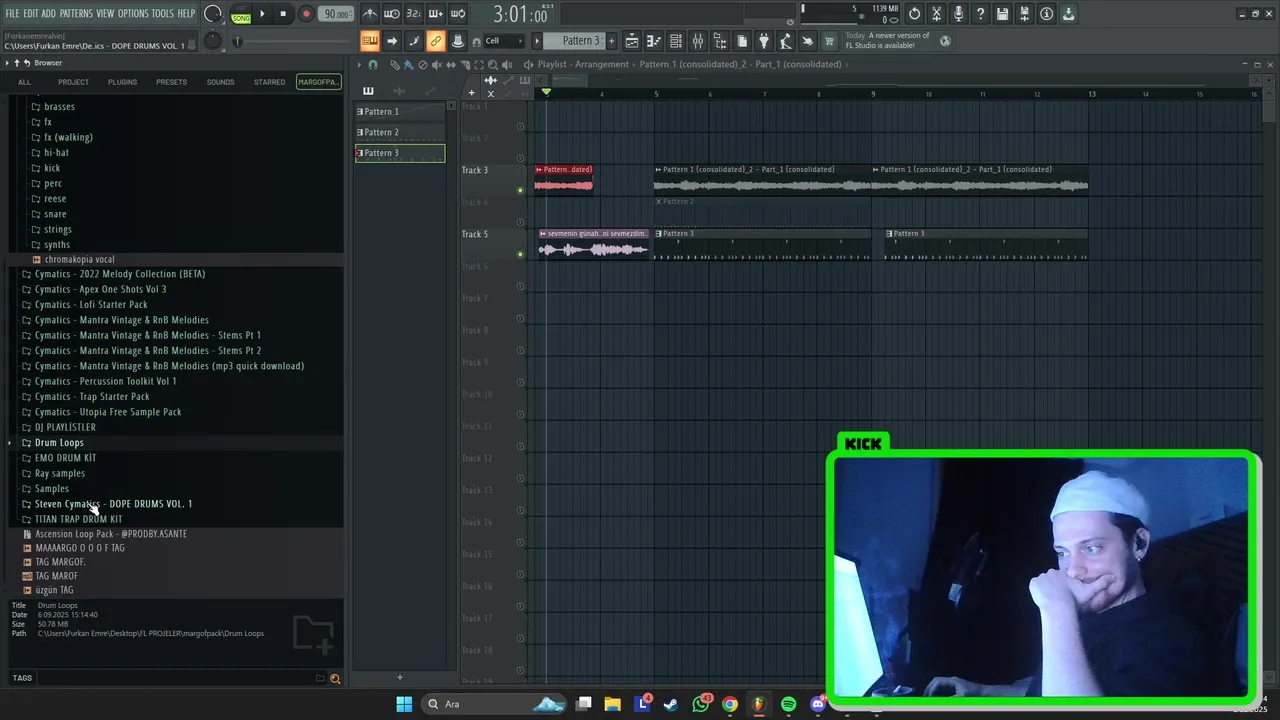This screenshot has height=720, width=1280.
Task: Open the Mixer icon
Action: (698, 41)
